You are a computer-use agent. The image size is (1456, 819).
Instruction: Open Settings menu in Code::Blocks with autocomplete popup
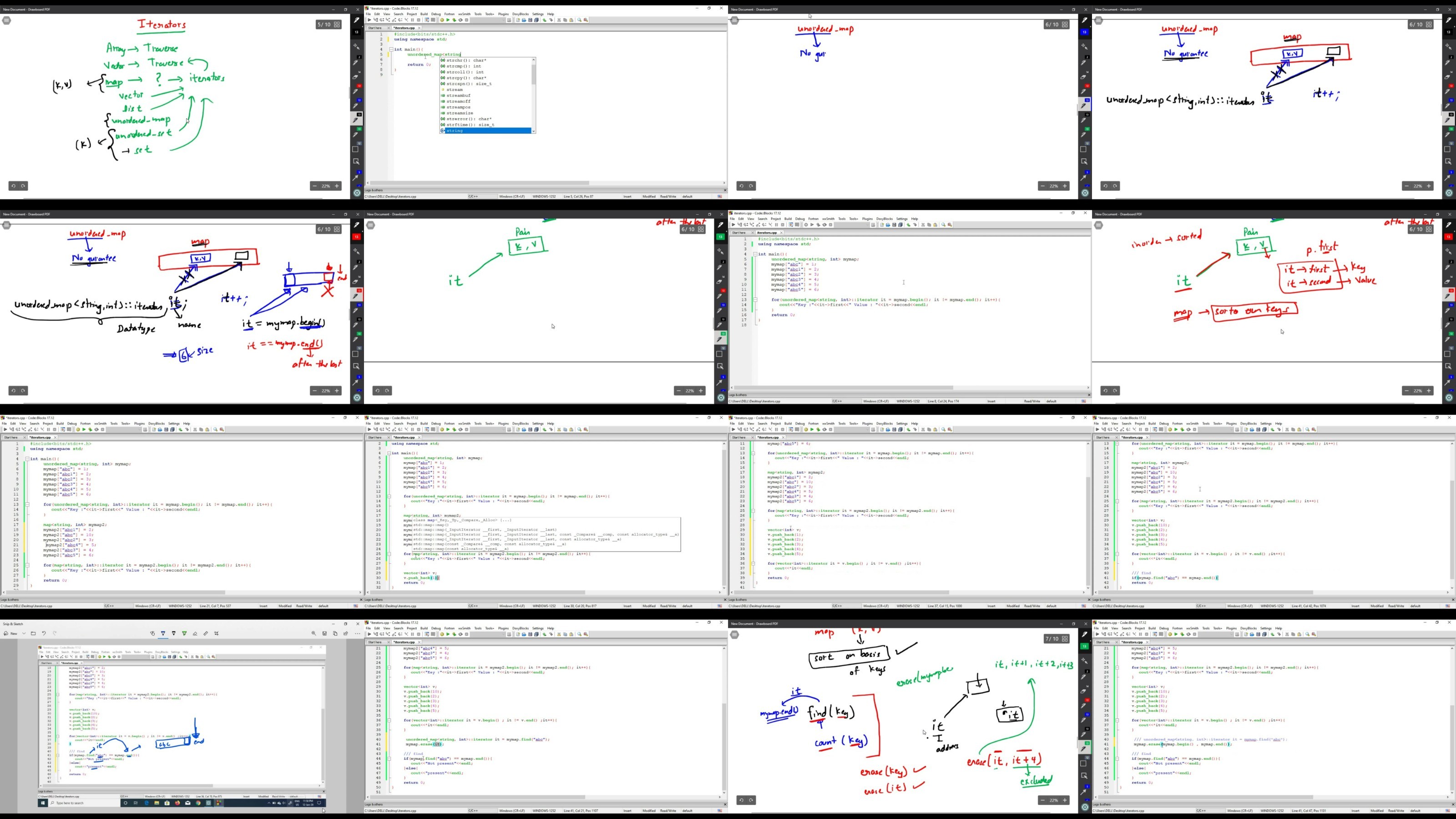(x=538, y=14)
